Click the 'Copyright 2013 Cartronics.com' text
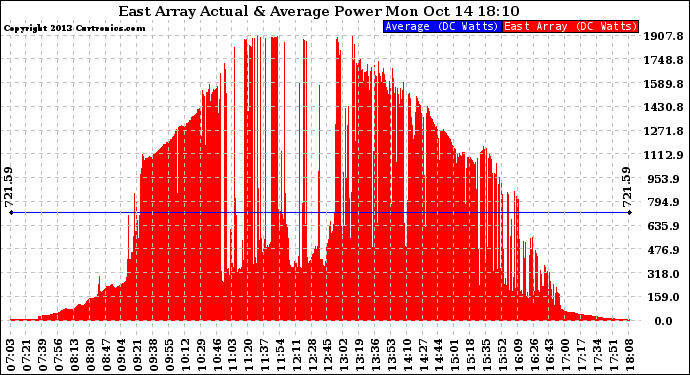Viewport: 690px width, 375px height. tap(74, 28)
